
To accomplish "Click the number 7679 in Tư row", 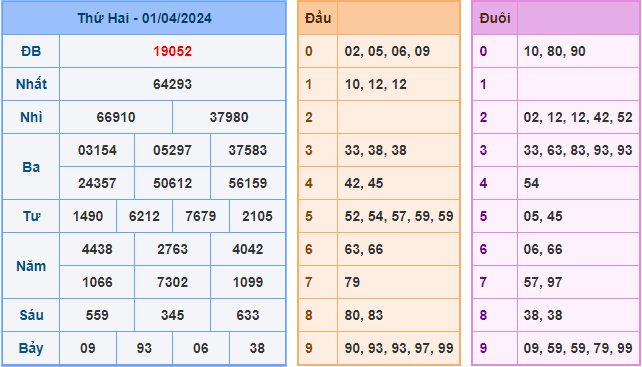I will [201, 216].
